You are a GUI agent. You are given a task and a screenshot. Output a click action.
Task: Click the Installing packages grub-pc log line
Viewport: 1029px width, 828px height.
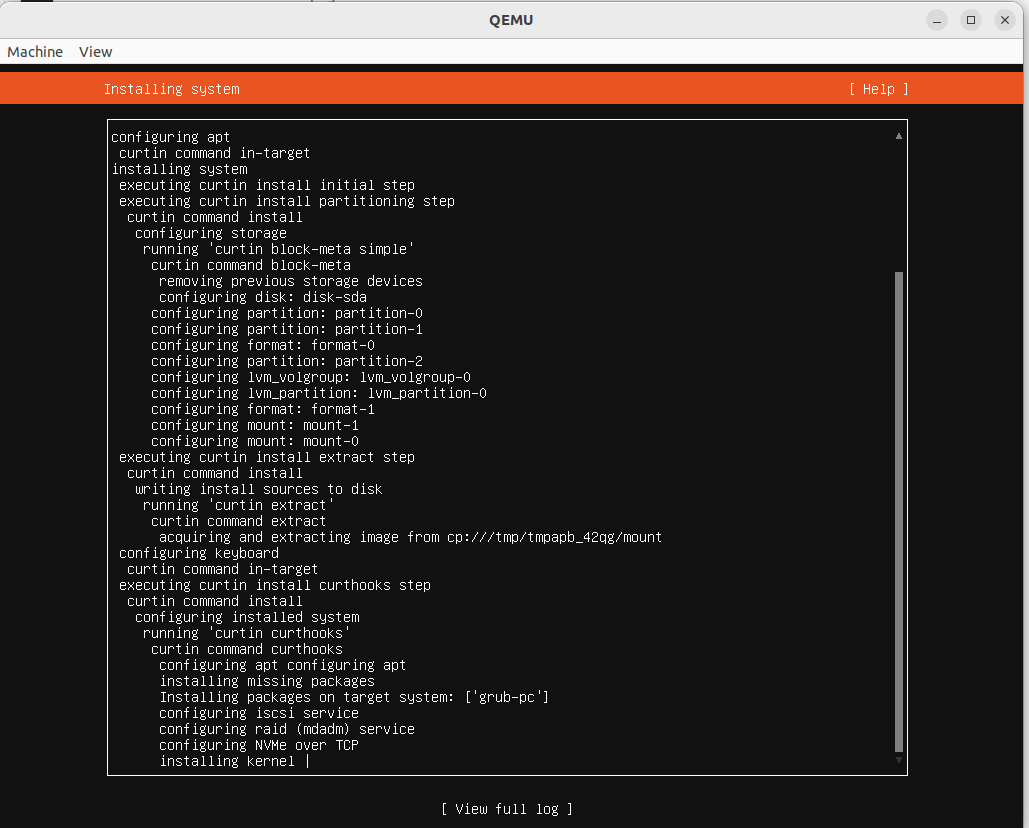point(354,697)
